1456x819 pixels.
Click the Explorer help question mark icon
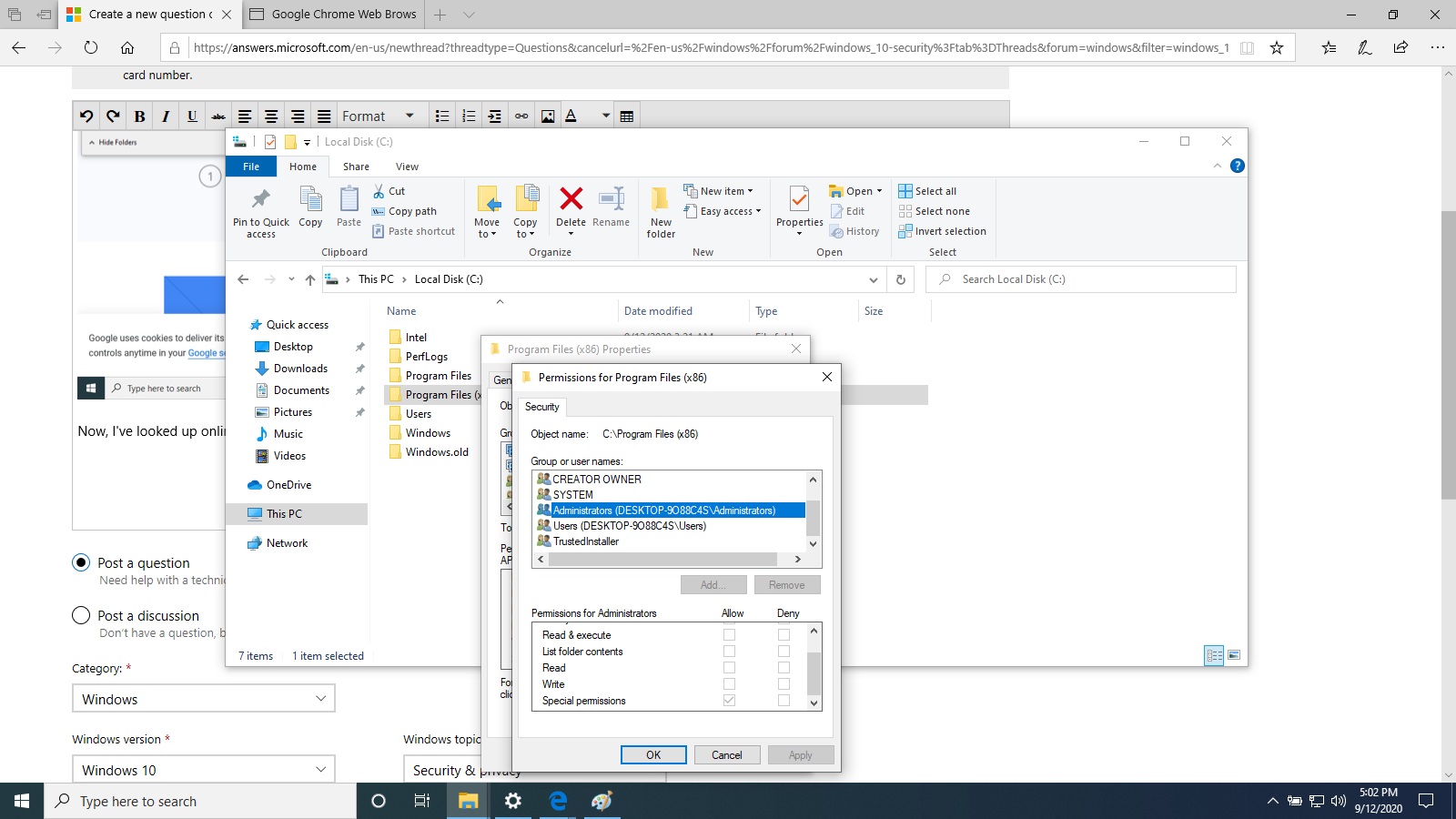coord(1237,166)
